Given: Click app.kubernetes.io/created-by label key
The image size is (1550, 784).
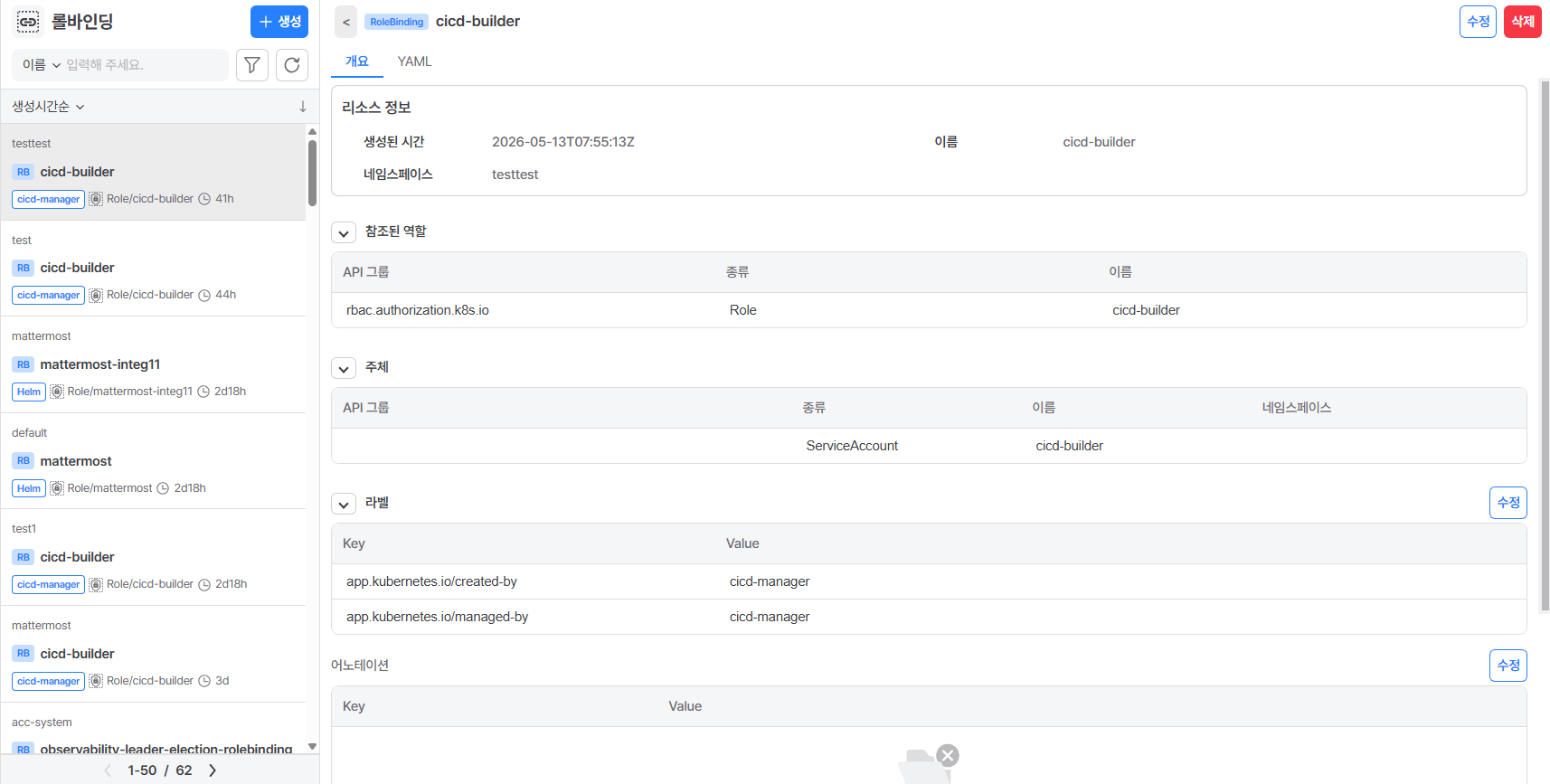Looking at the screenshot, I should 431,581.
